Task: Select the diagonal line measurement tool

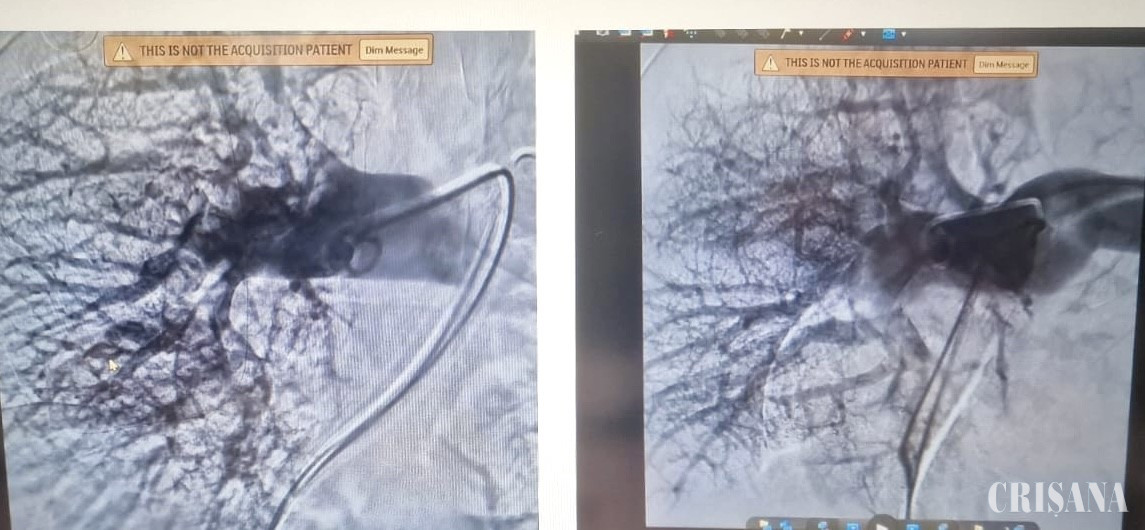Action: (x=824, y=34)
